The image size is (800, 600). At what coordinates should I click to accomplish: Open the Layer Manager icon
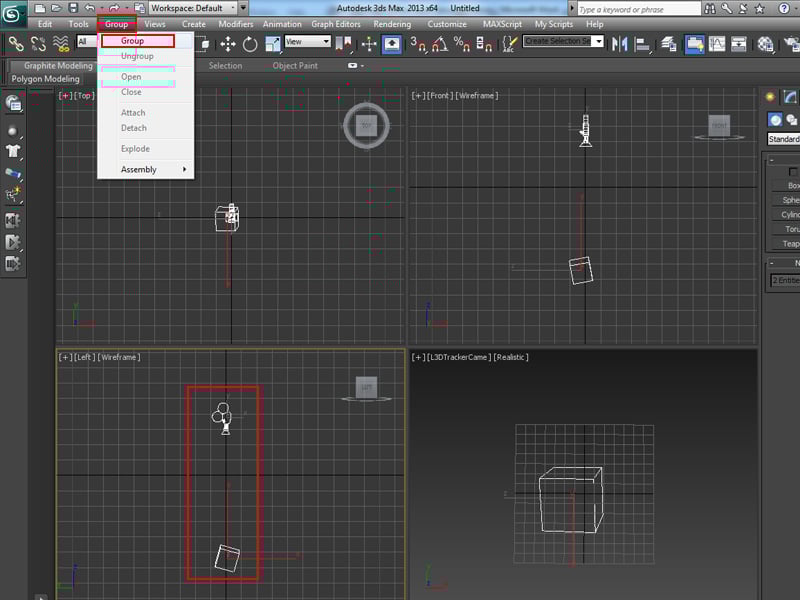[669, 44]
